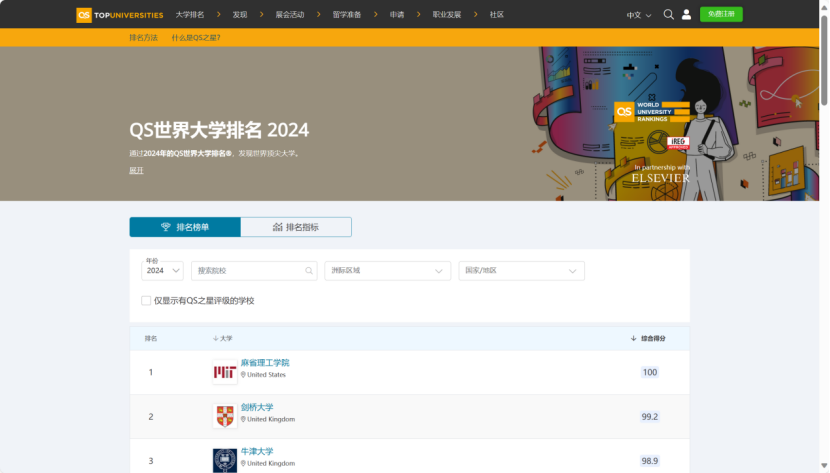
Task: Focus the 搜索院校 search input
Action: [254, 271]
